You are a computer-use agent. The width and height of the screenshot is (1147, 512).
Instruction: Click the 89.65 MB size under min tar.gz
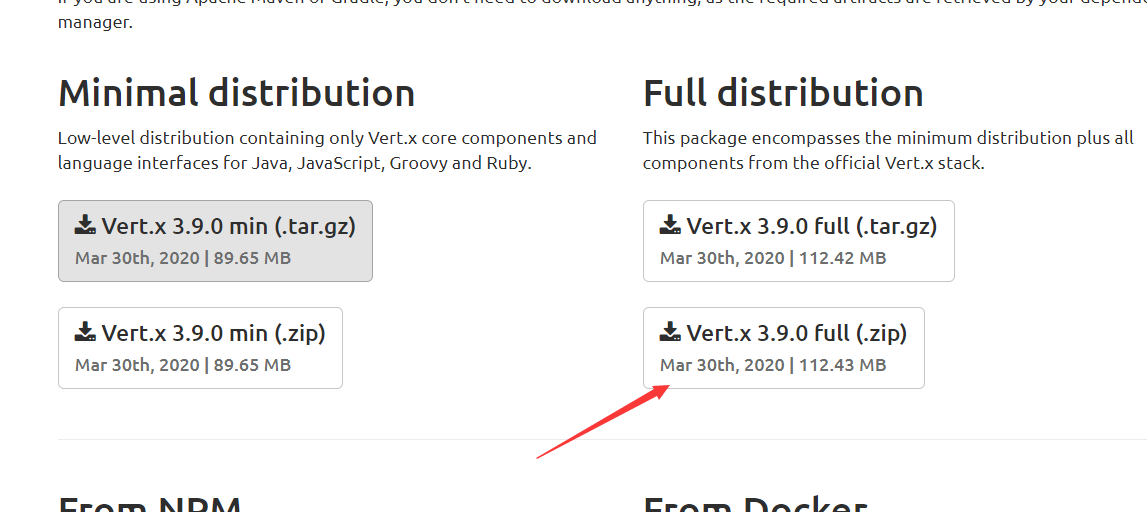pyautogui.click(x=252, y=258)
